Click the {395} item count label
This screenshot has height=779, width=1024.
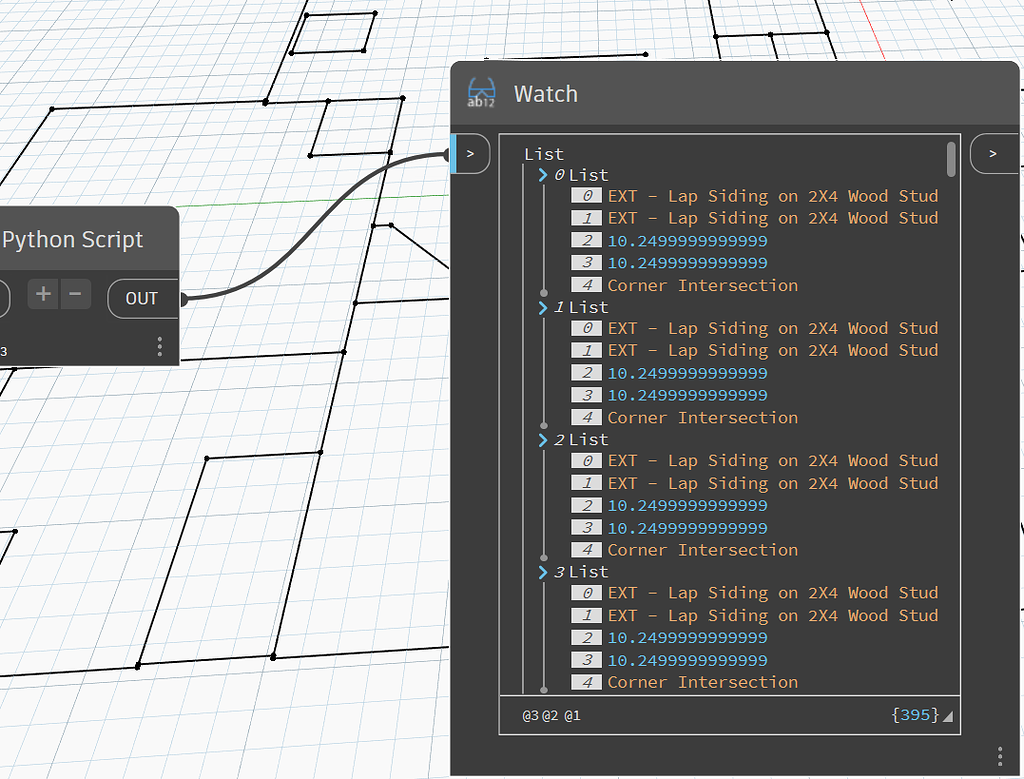click(x=916, y=715)
